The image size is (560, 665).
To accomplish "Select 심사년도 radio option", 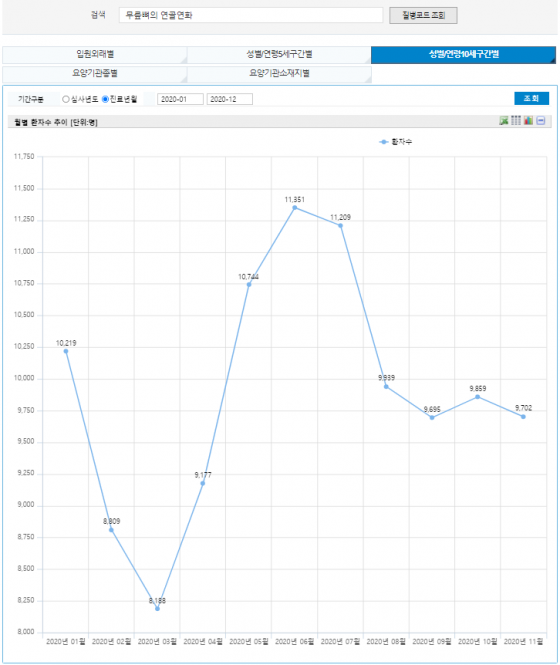I will (66, 99).
